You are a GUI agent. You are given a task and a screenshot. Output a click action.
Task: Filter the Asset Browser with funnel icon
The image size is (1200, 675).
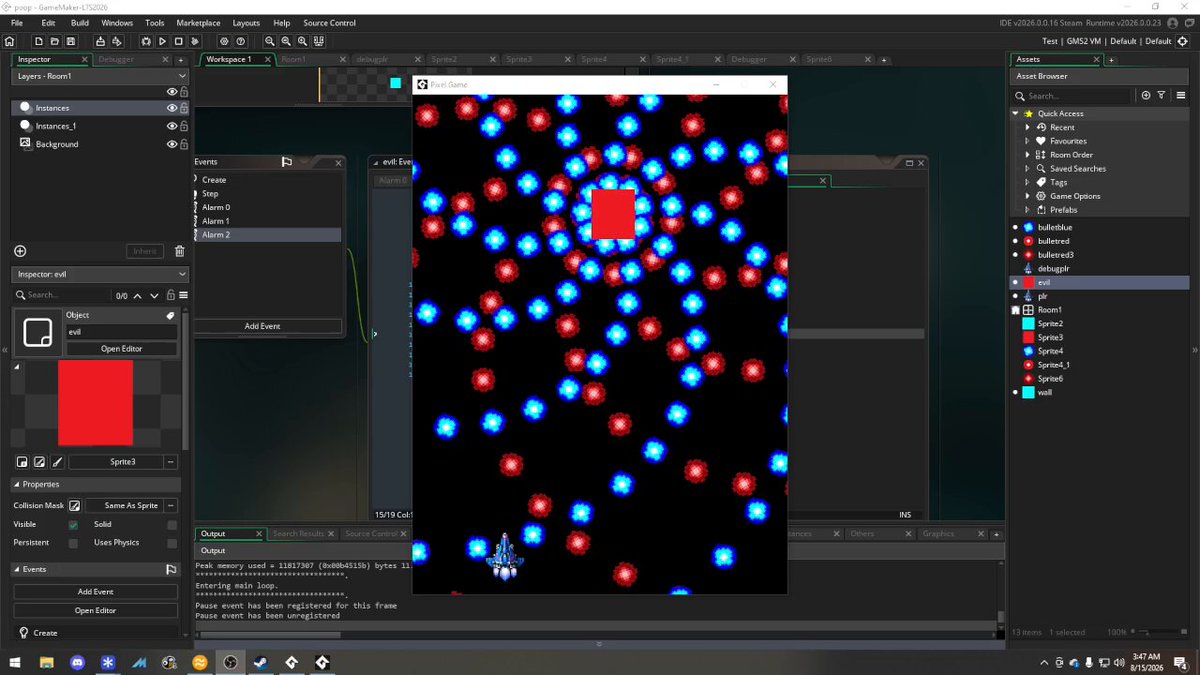tap(1161, 96)
